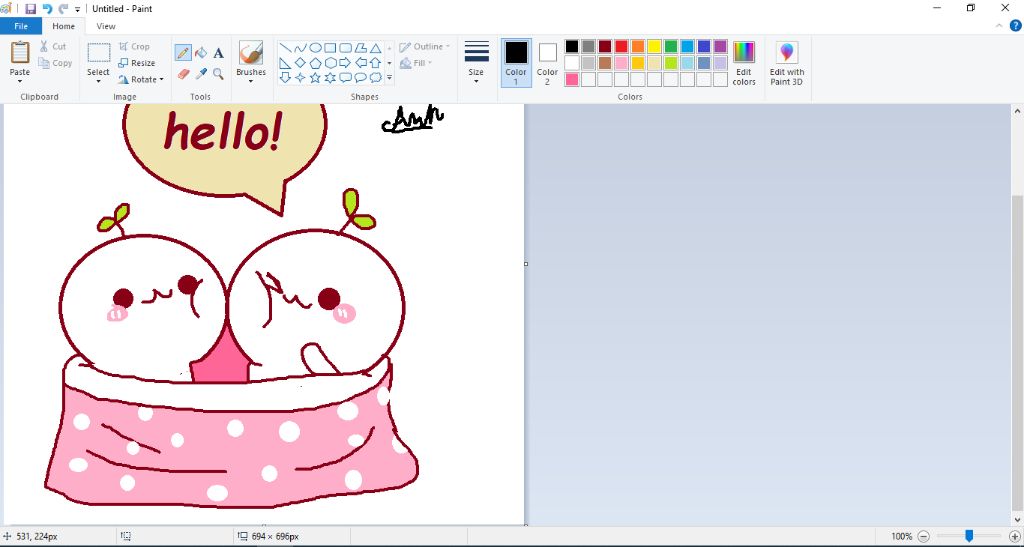Click the Copy button
The height and width of the screenshot is (547, 1024).
point(55,63)
